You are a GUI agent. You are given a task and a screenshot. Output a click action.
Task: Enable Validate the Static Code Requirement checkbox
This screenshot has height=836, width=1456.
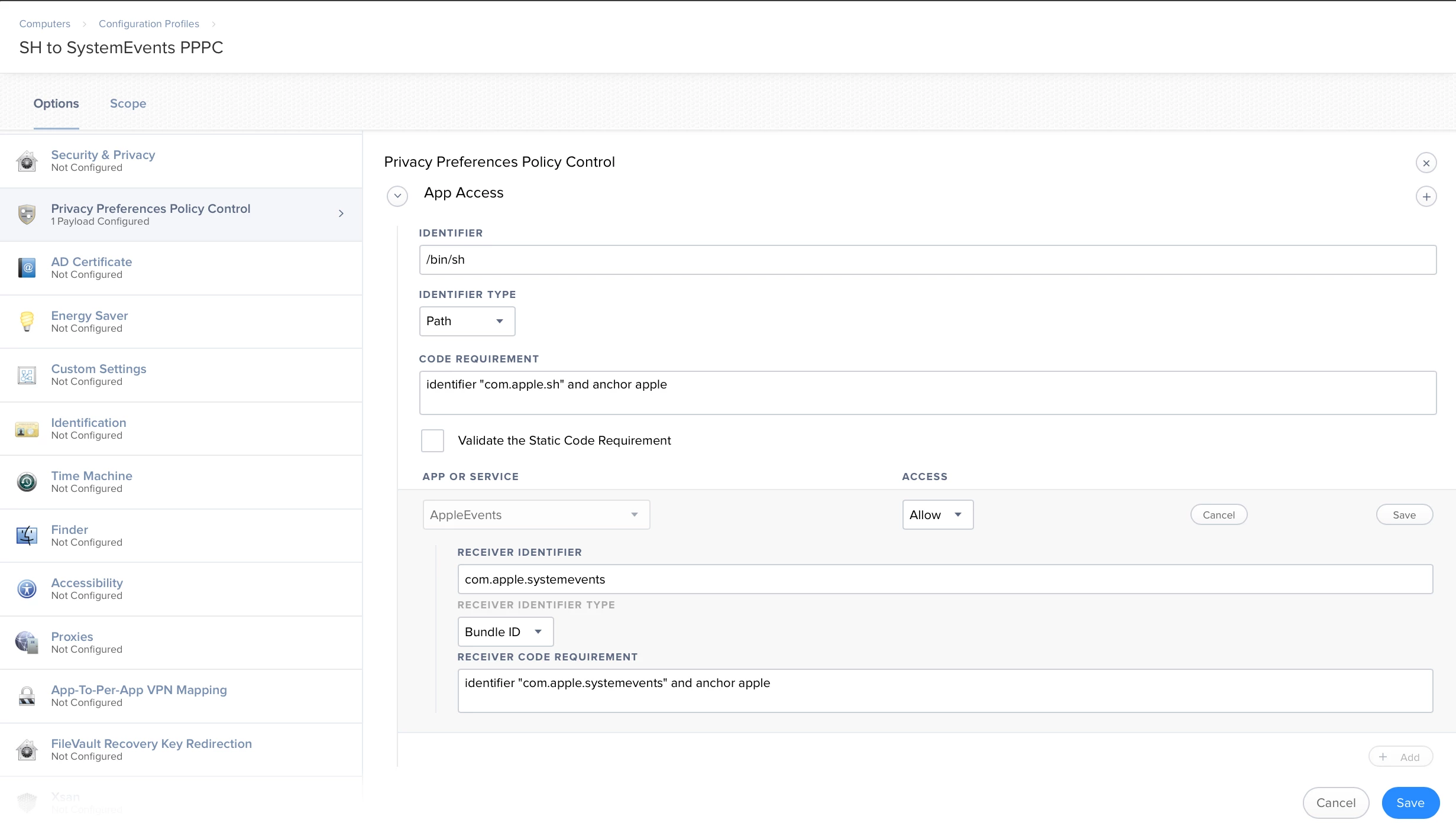(x=432, y=440)
